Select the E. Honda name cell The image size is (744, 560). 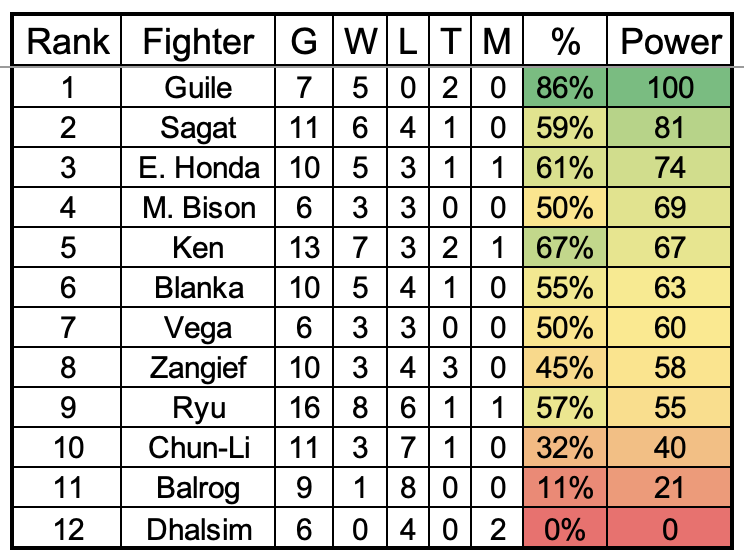(198, 167)
